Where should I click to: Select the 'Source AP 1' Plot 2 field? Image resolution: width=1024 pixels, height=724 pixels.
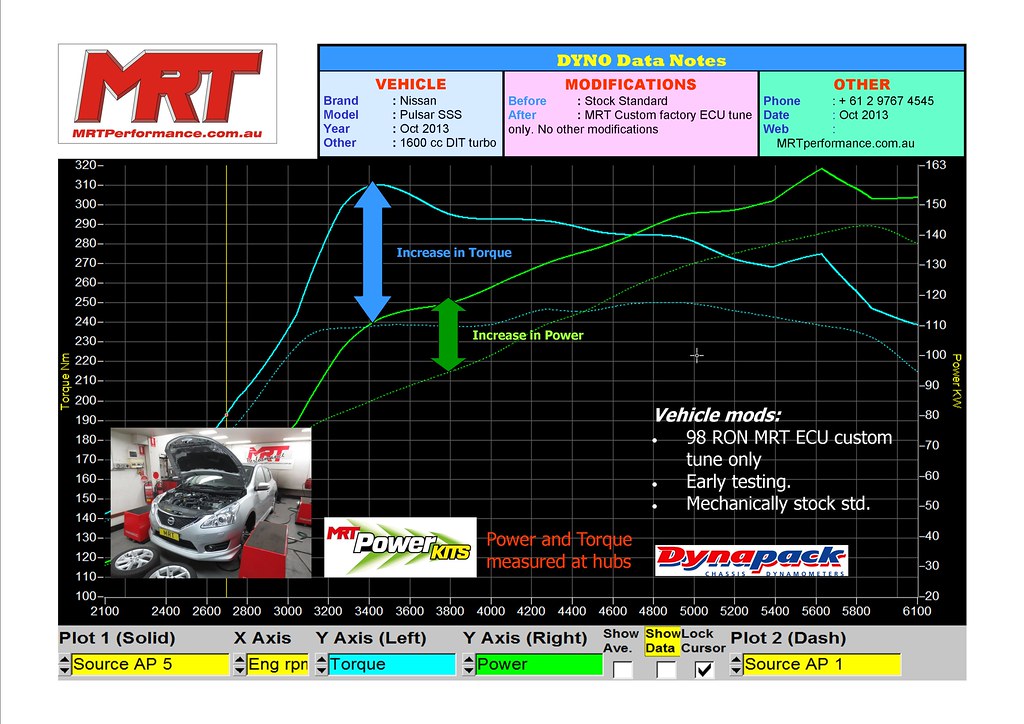pos(822,665)
